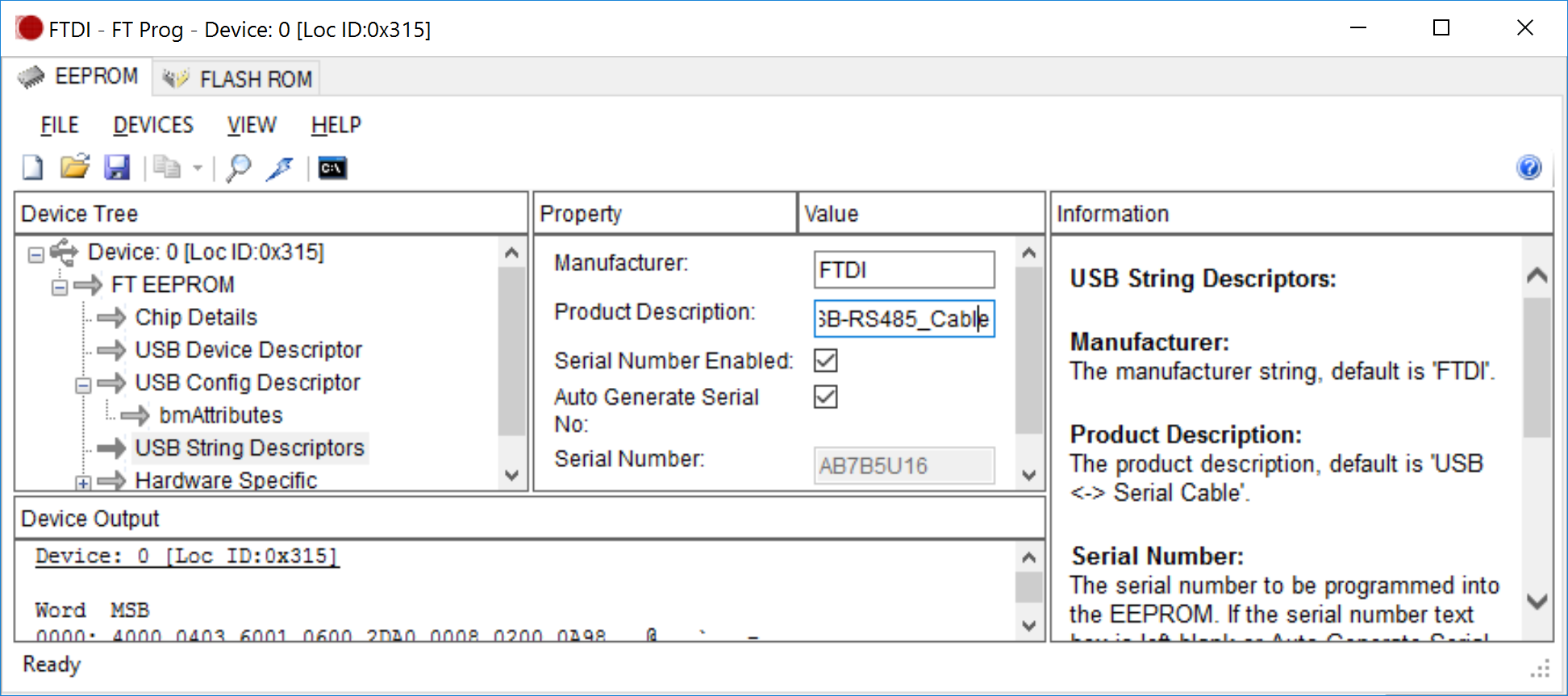
Task: Toggle the Auto Generate Serial No checkbox
Action: (x=825, y=397)
